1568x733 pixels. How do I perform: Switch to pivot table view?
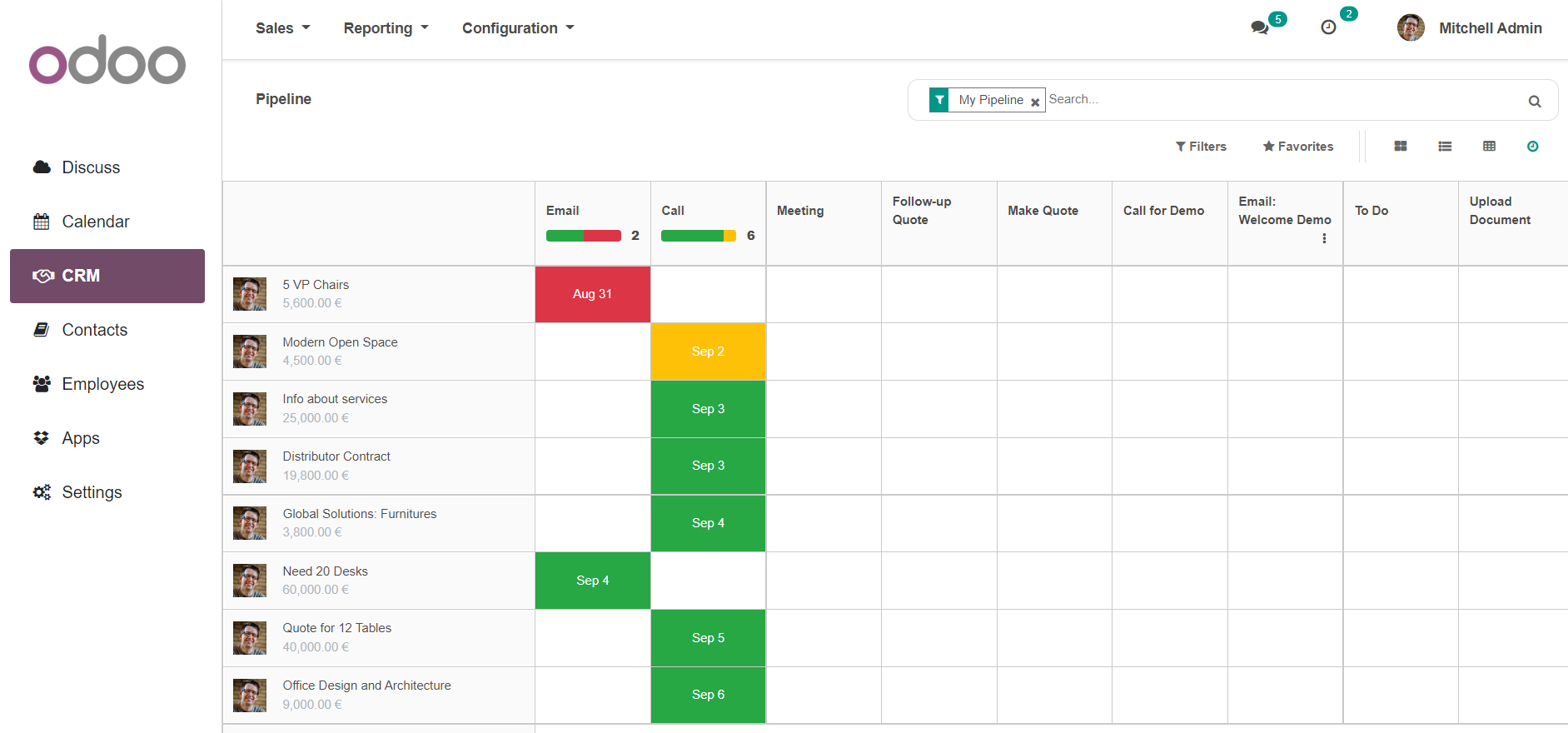[x=1489, y=147]
